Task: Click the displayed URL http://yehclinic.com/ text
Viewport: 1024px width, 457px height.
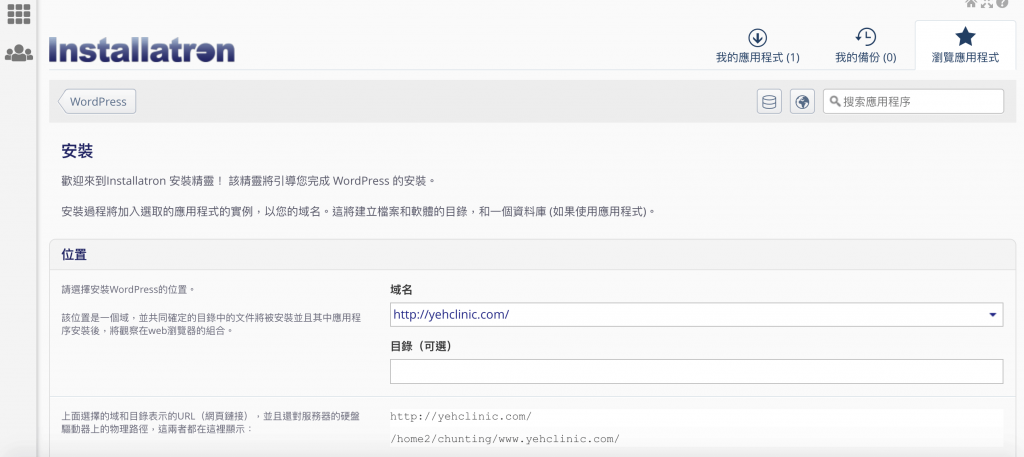Action: pos(461,416)
